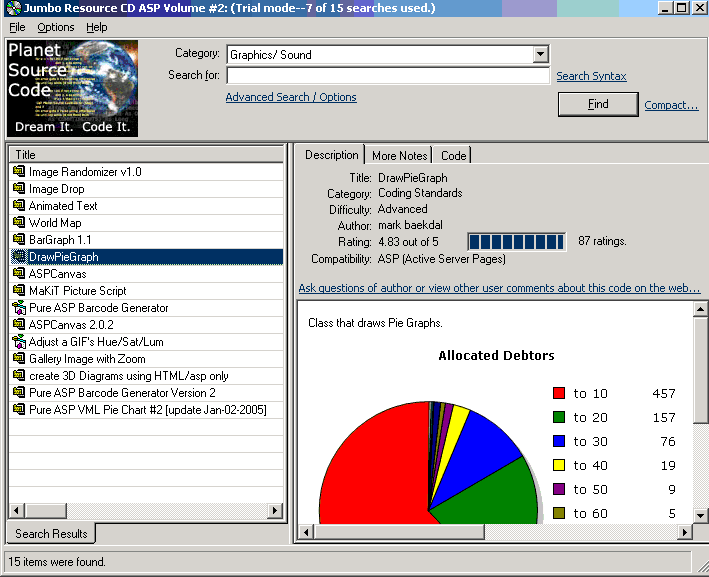Click the purple 'to 50' legend swatch

tap(559, 489)
